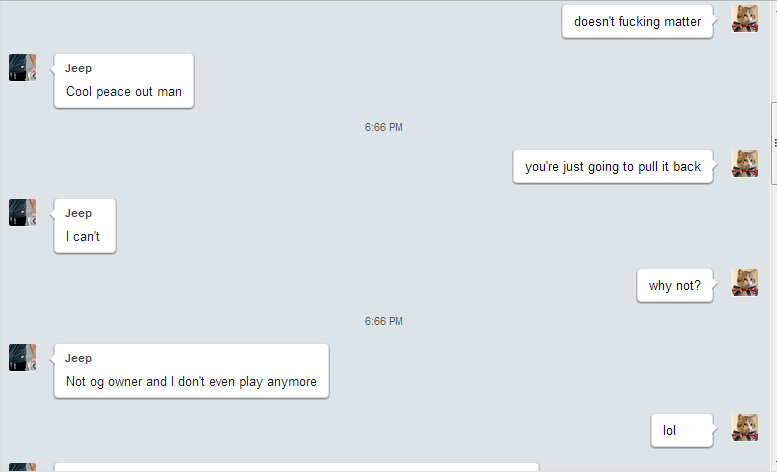Screen dimensions: 777x472
Task: Select the "you're just going to pull it back" bubble
Action: (x=613, y=167)
